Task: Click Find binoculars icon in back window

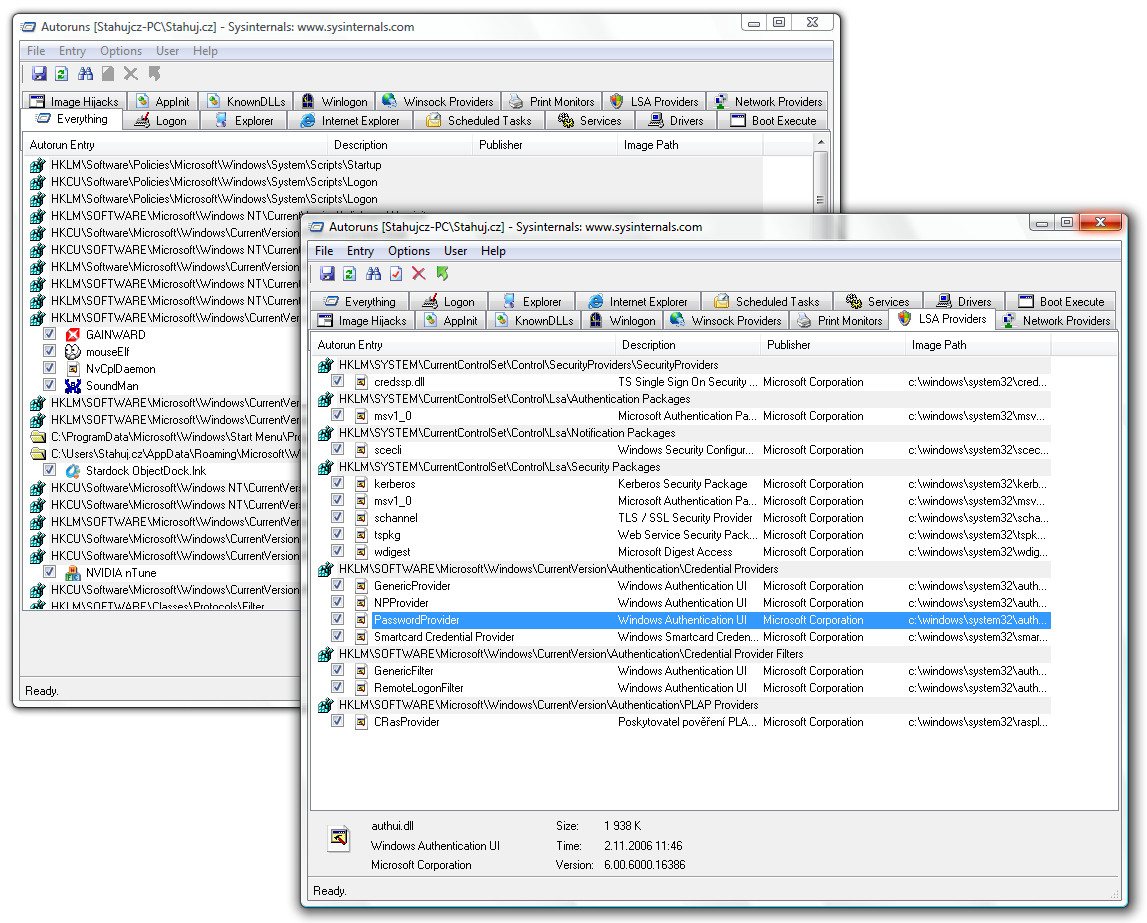Action: tap(85, 73)
